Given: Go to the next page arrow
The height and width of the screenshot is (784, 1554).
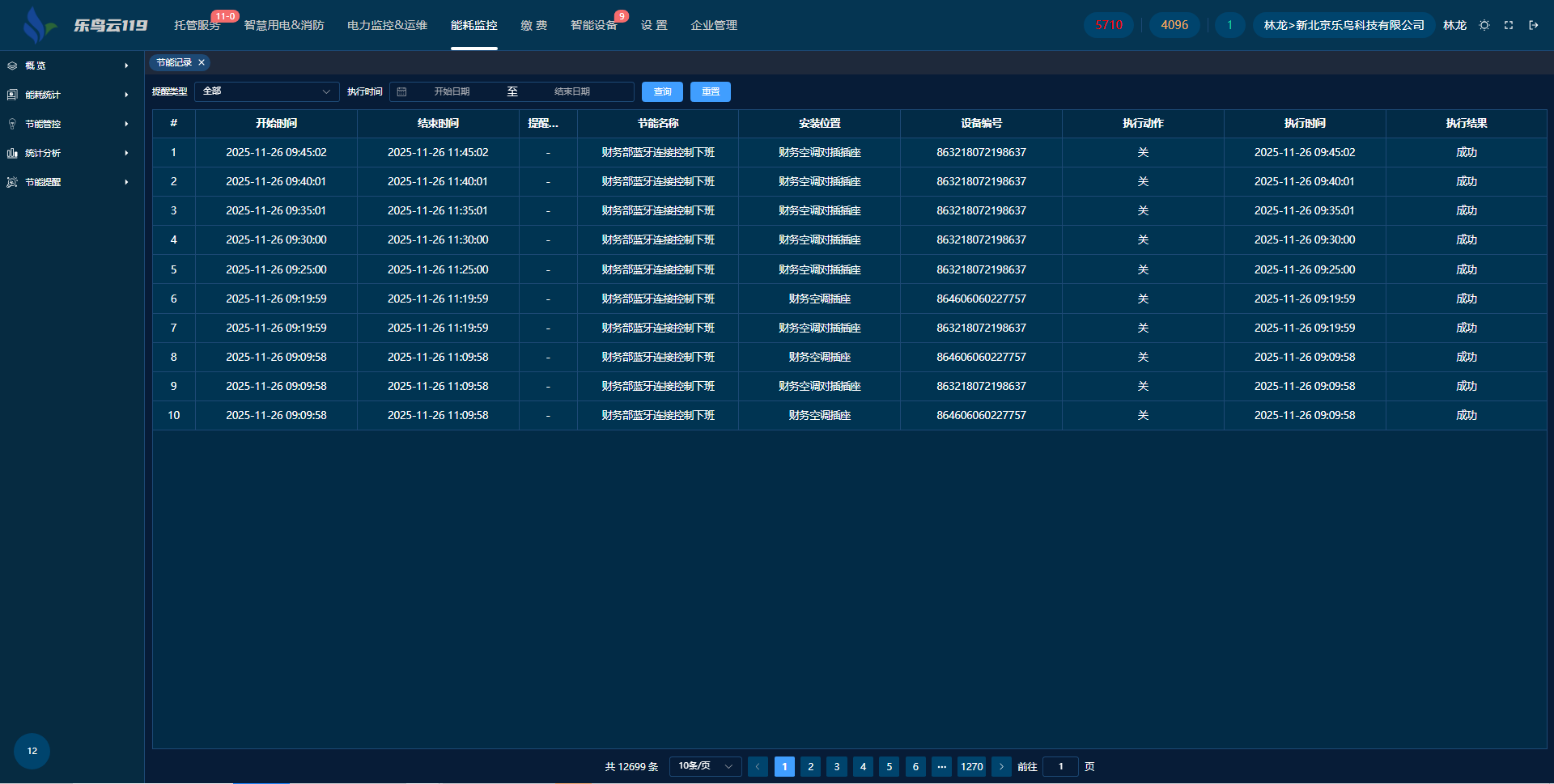Looking at the screenshot, I should pos(1001,766).
